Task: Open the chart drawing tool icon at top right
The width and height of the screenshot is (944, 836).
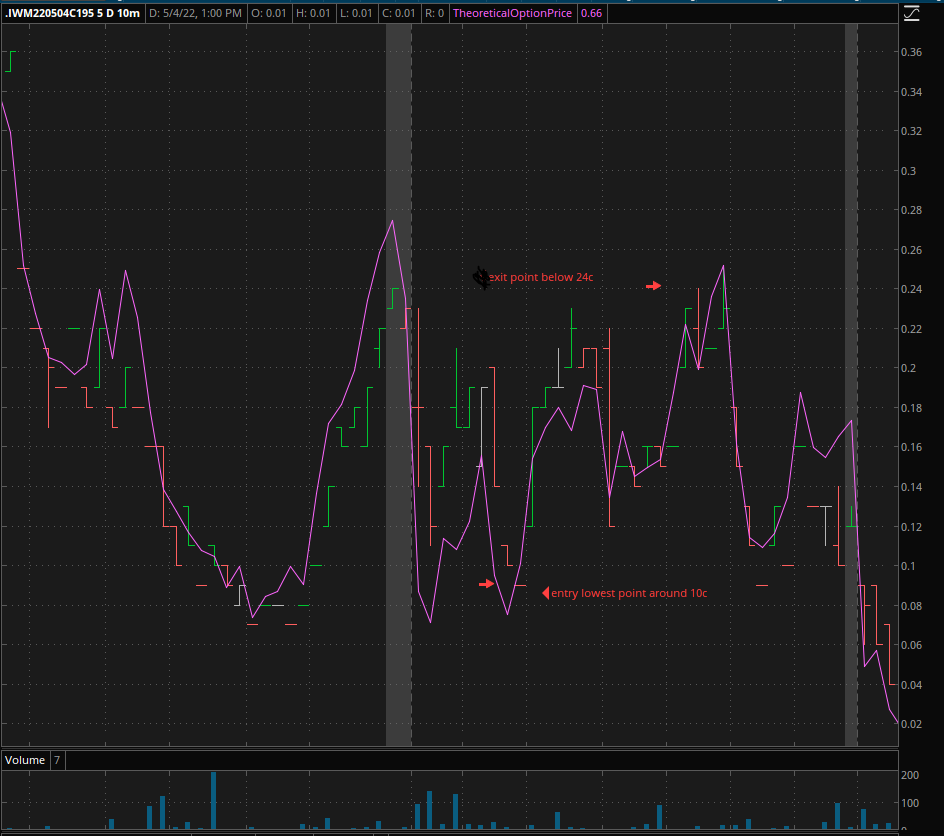Action: pyautogui.click(x=911, y=13)
